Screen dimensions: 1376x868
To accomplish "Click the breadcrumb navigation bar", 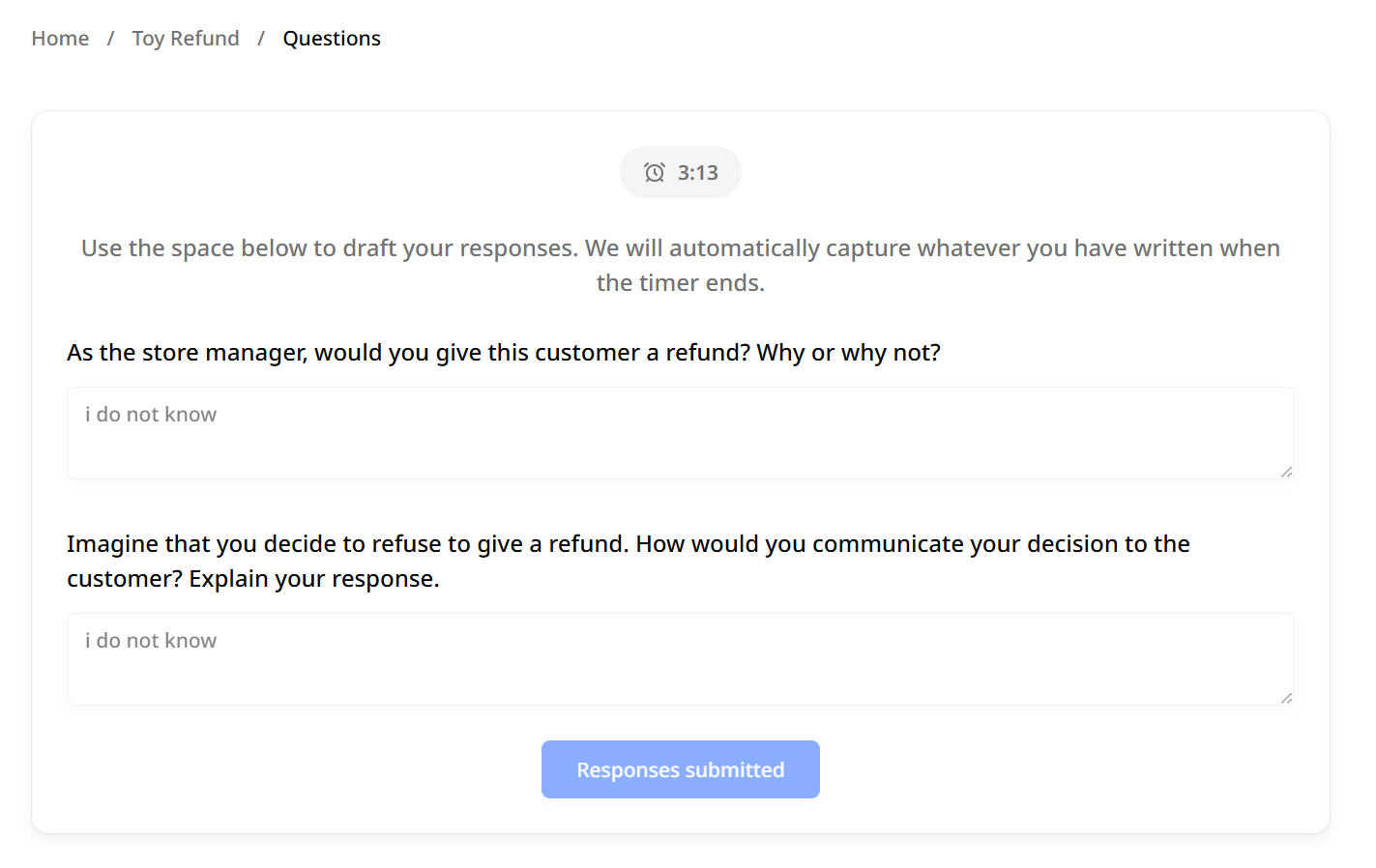I will coord(206,39).
